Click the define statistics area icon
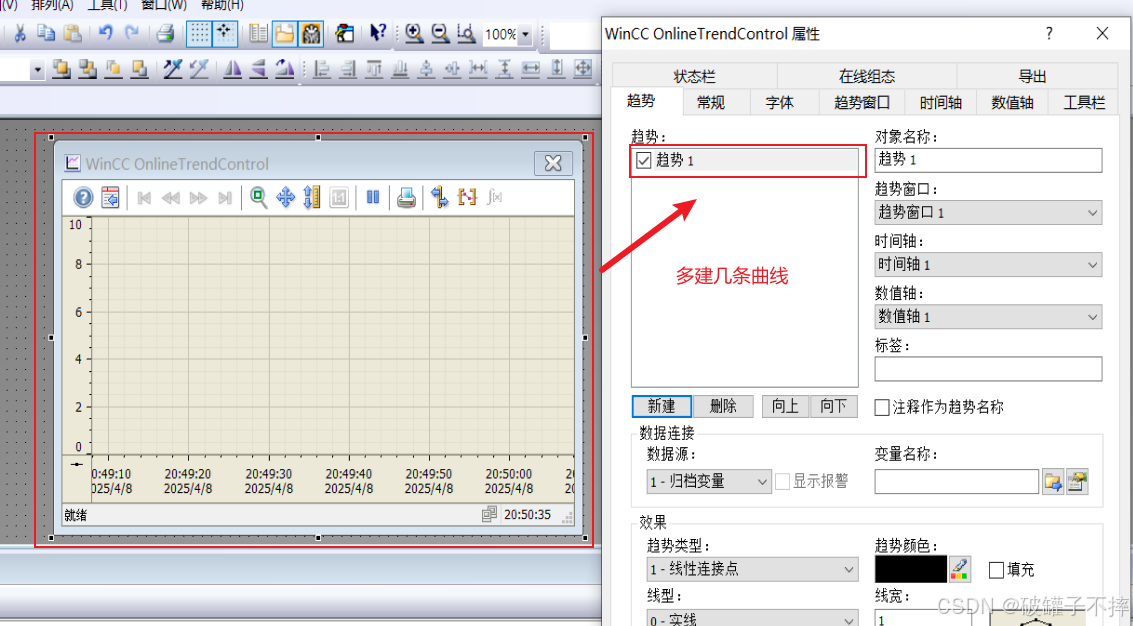The height and width of the screenshot is (626, 1133). [467, 197]
